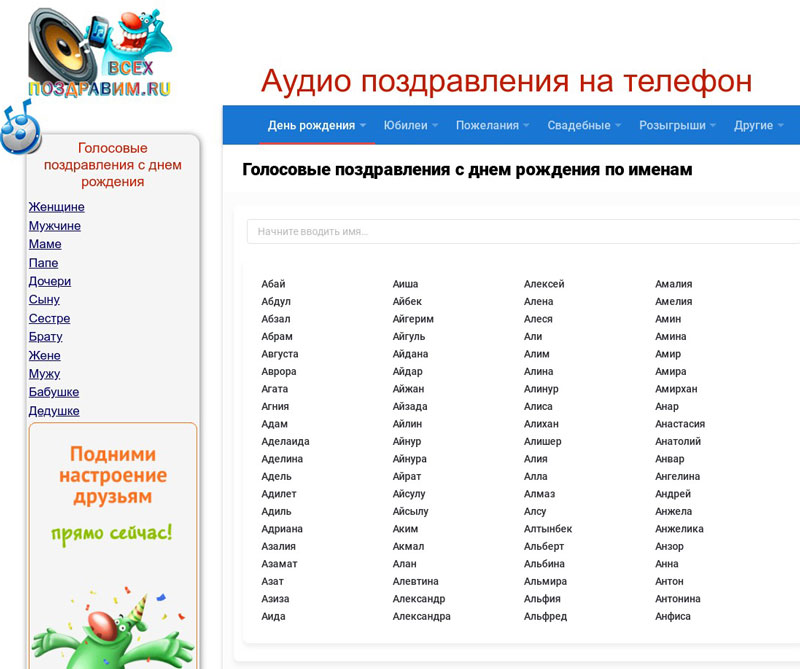Choose the name Альберт
The height and width of the screenshot is (669, 800).
543,547
